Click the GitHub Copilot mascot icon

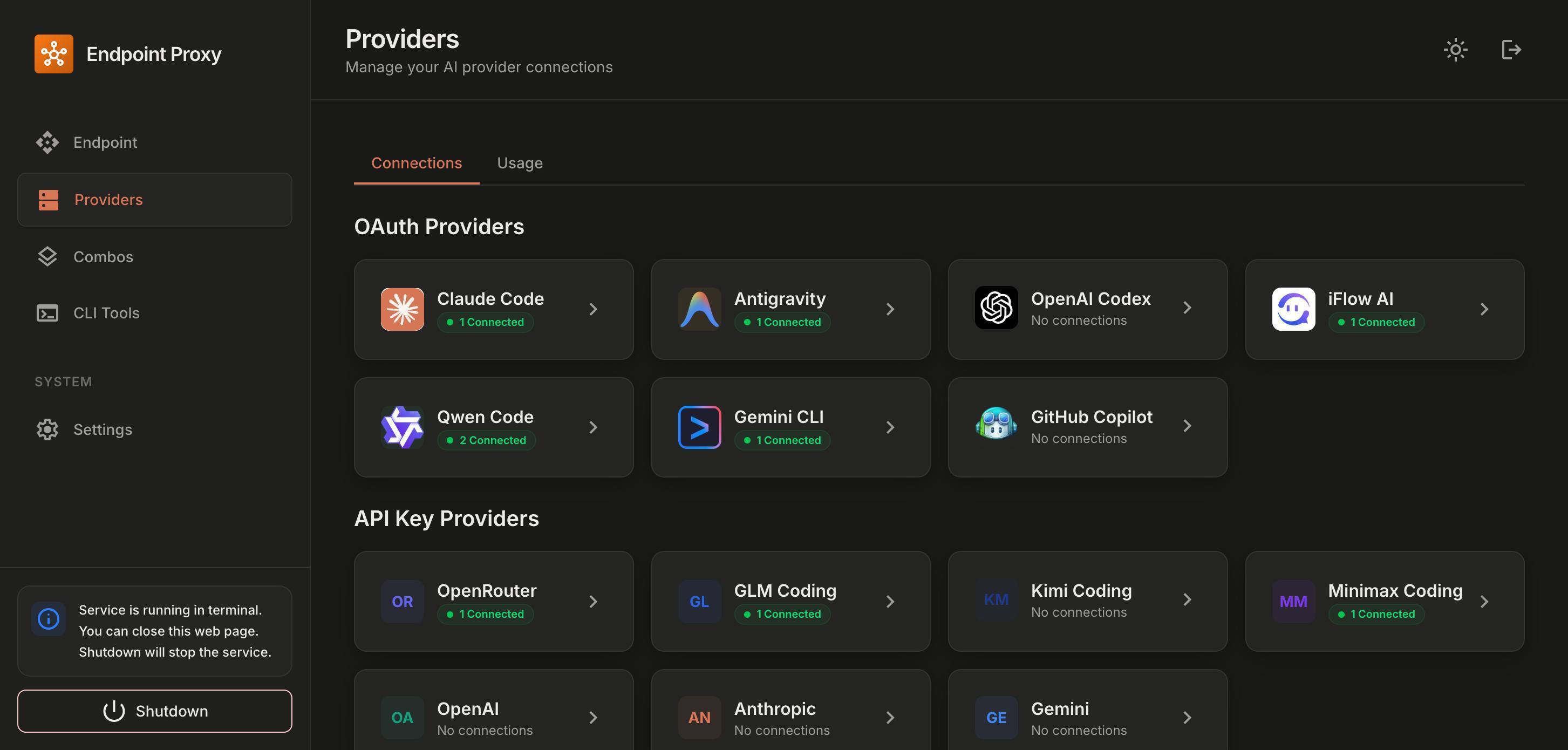(996, 425)
